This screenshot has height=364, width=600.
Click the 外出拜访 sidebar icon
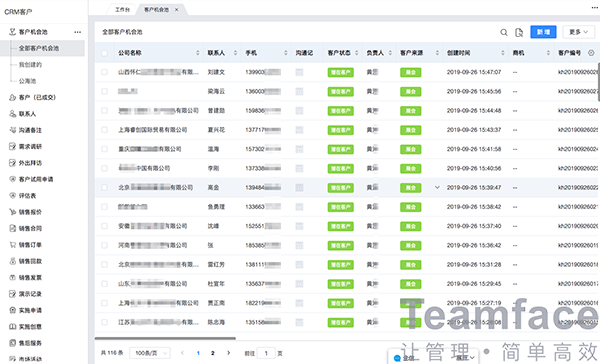coord(13,163)
